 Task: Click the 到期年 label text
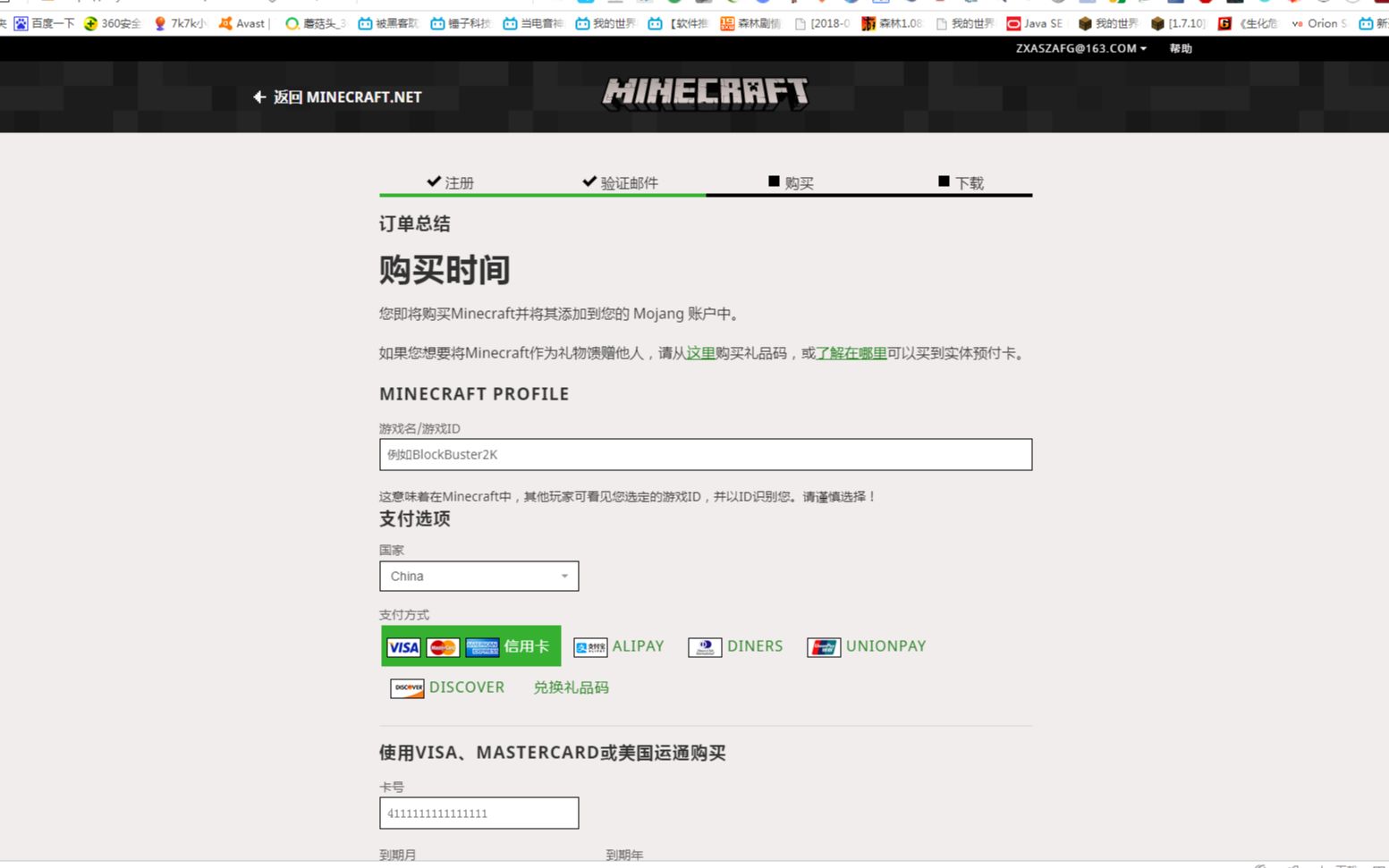tap(624, 855)
